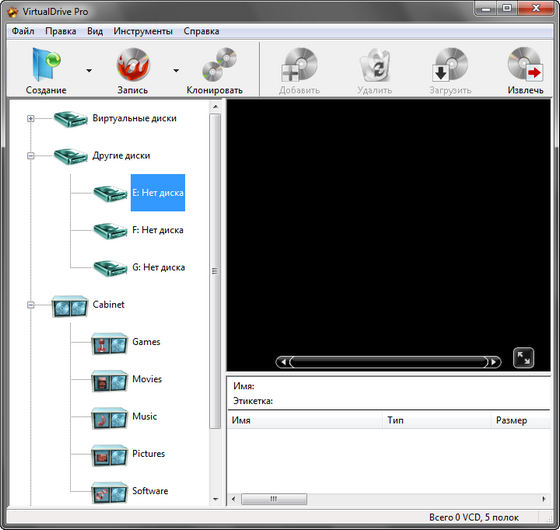Open the Справка menu
This screenshot has height=530, width=560.
(x=201, y=31)
